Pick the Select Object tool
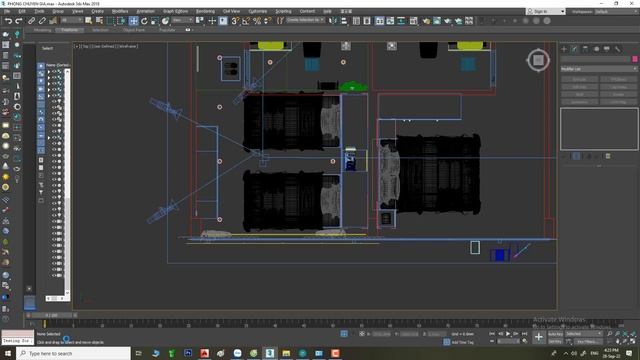Viewport: 640px width, 360px height. point(89,21)
